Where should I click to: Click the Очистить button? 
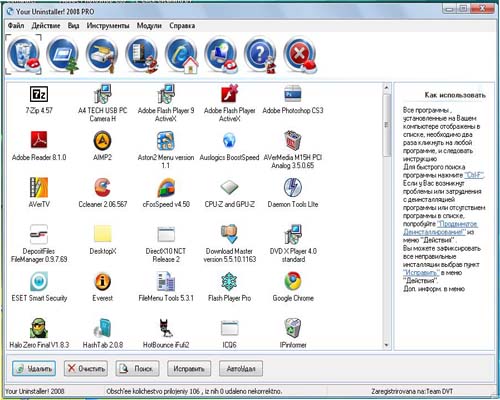[x=86, y=368]
